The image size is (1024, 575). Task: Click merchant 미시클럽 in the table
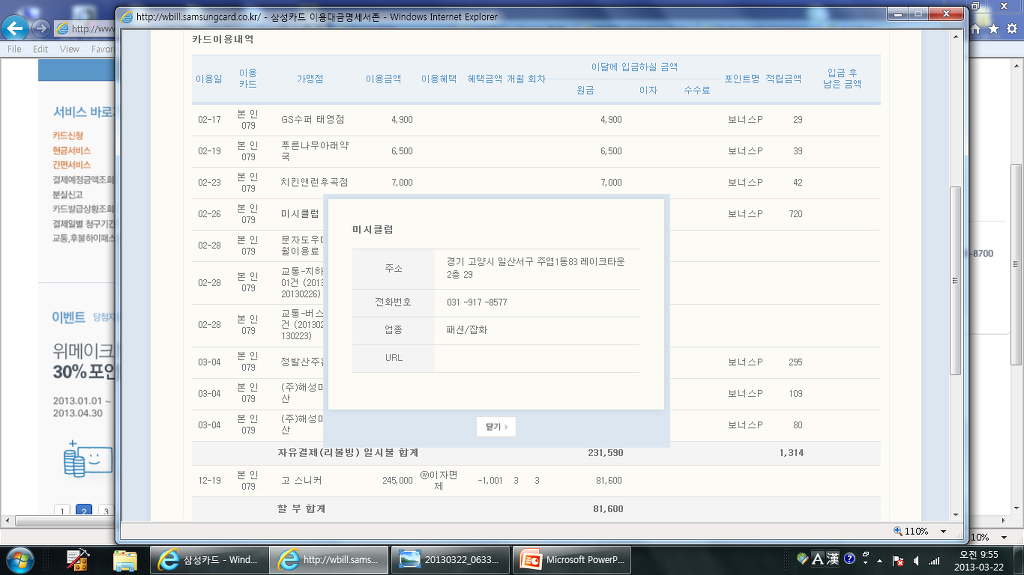tap(300, 214)
